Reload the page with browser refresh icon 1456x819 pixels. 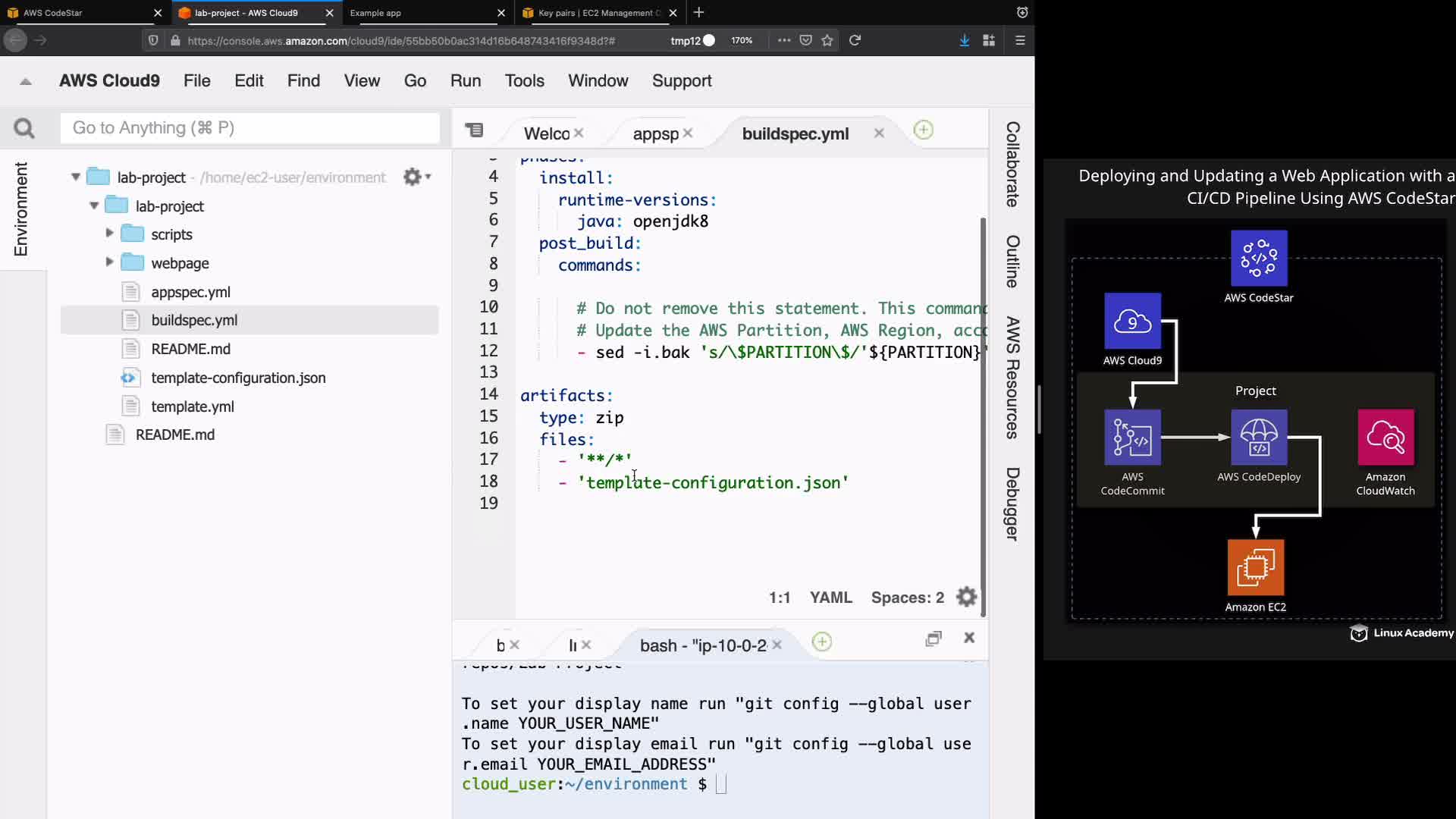[855, 40]
